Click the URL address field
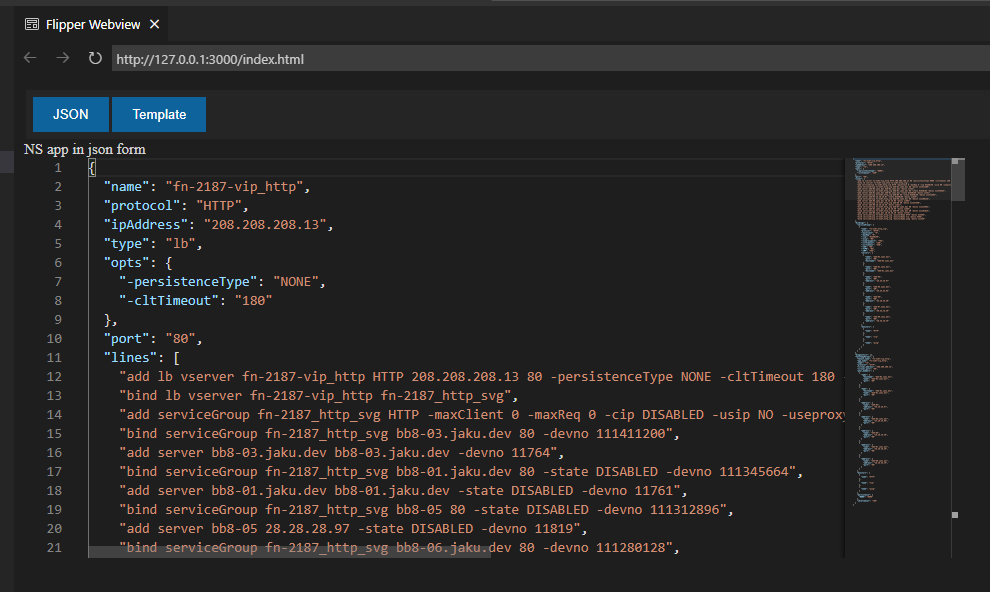The width and height of the screenshot is (990, 592). [x=551, y=59]
